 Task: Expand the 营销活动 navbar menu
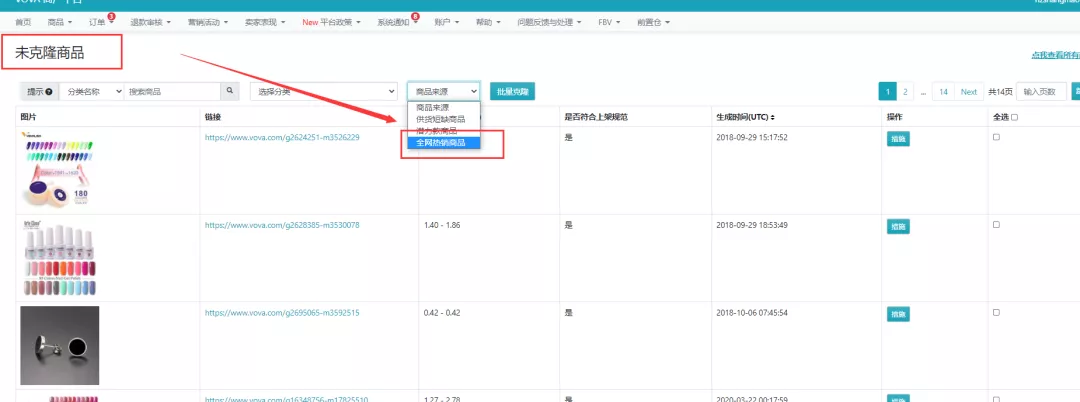coord(207,22)
